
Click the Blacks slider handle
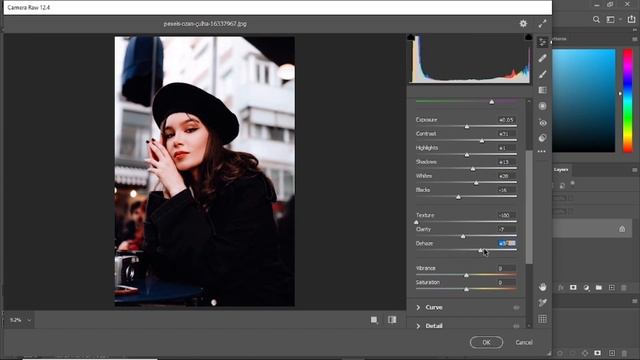pyautogui.click(x=458, y=197)
